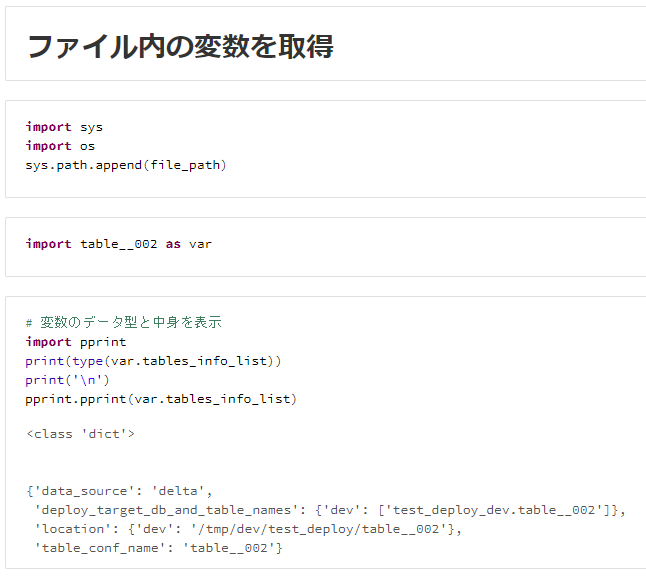Image resolution: width=646 pixels, height=584 pixels.
Task: Click output line "'location': {'dev': ...}"
Action: coord(248,529)
